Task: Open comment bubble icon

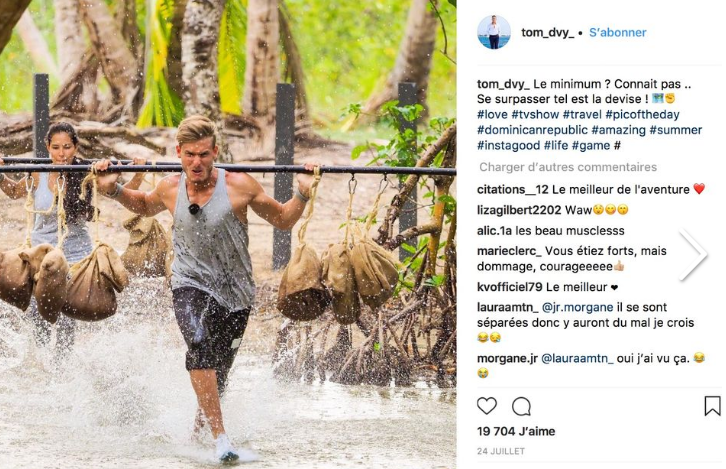Action: (521, 406)
